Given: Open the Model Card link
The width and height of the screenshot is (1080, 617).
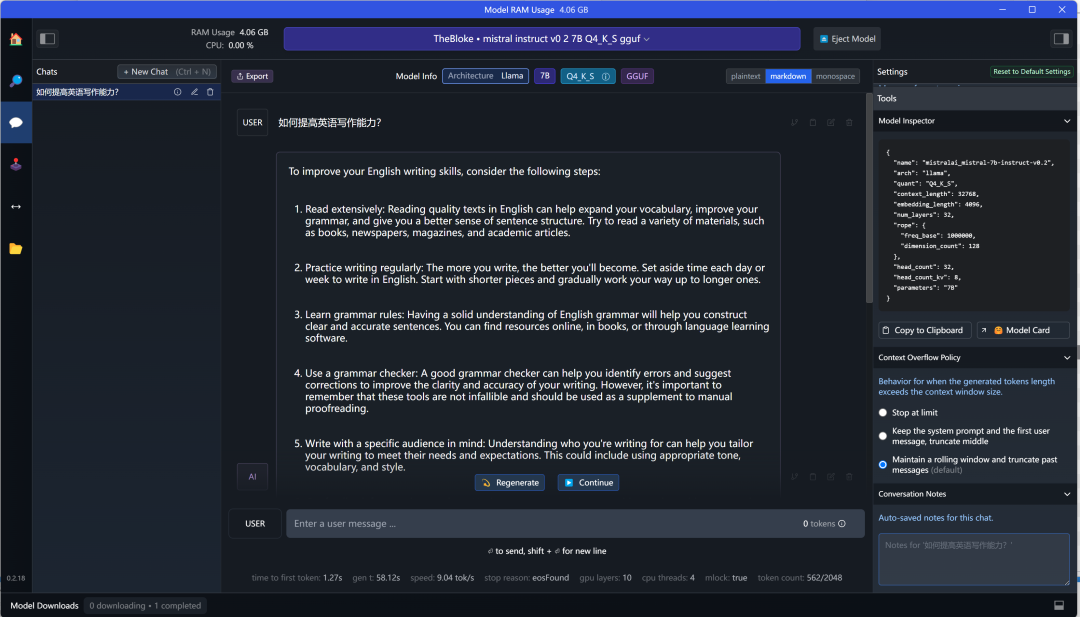Looking at the screenshot, I should [x=1023, y=330].
